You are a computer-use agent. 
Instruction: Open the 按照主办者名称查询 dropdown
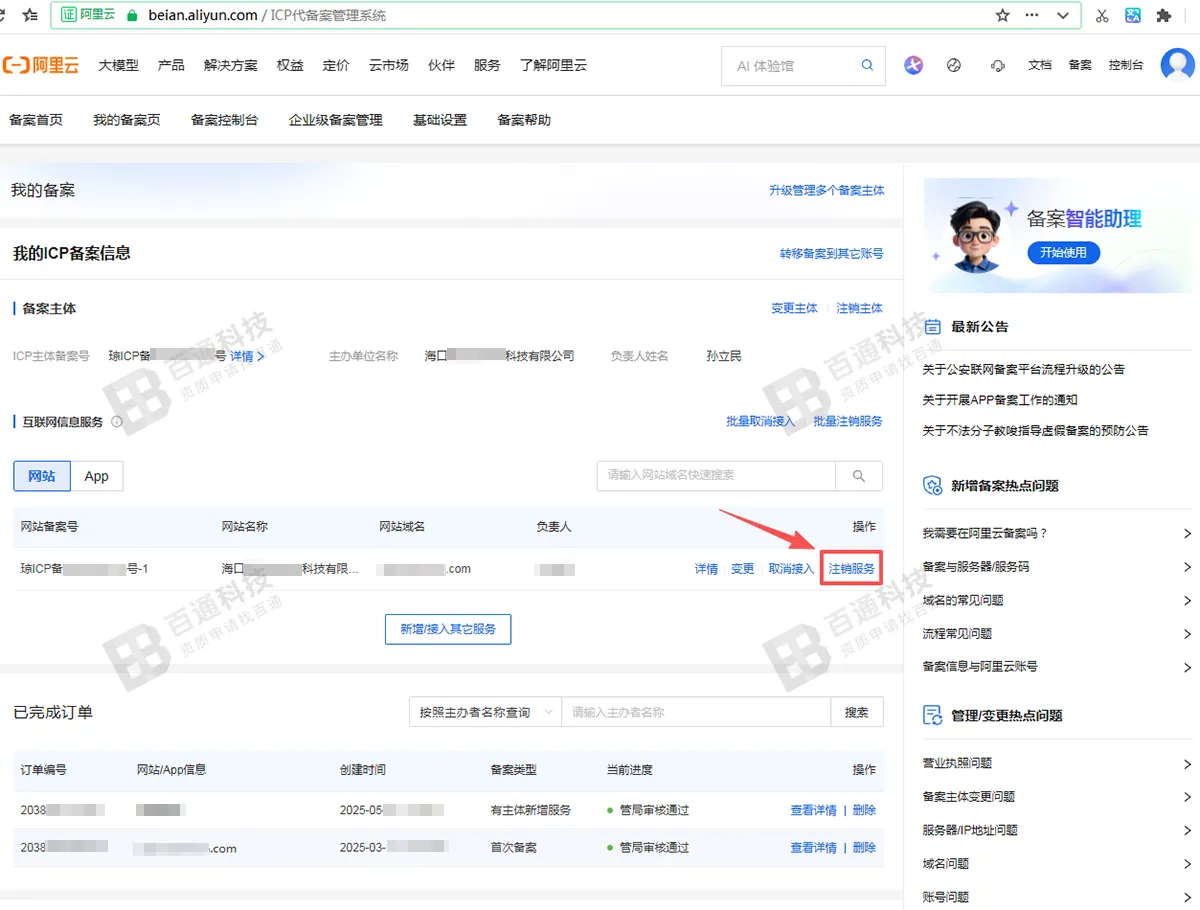tap(484, 711)
